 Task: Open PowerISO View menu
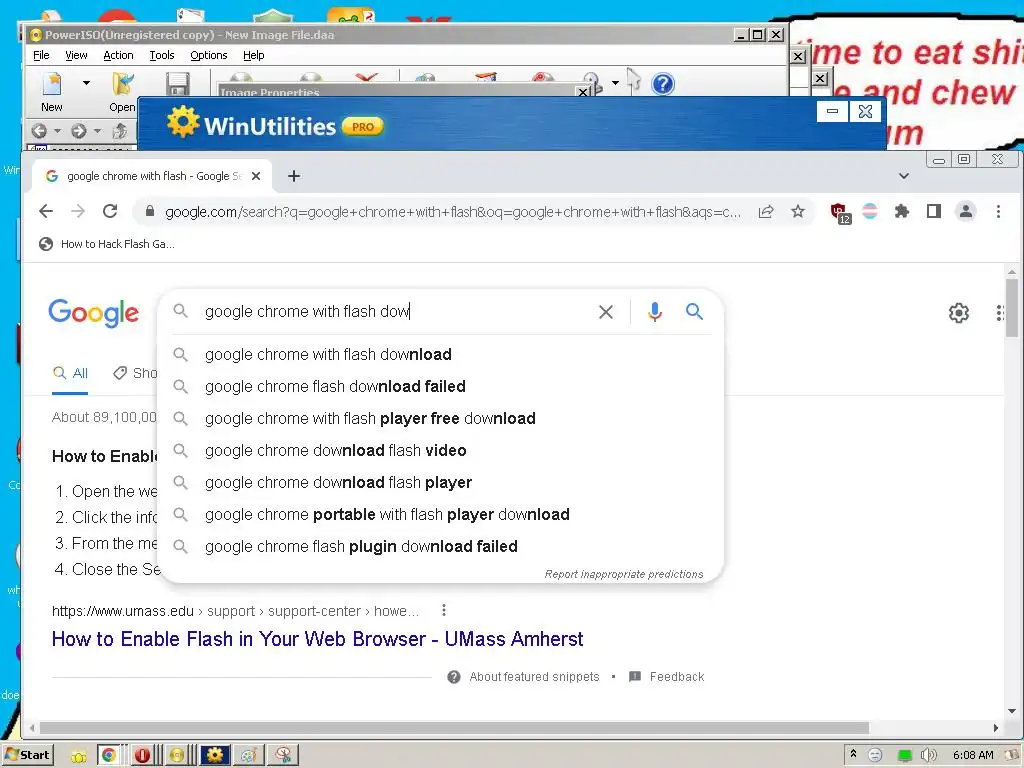76,56
